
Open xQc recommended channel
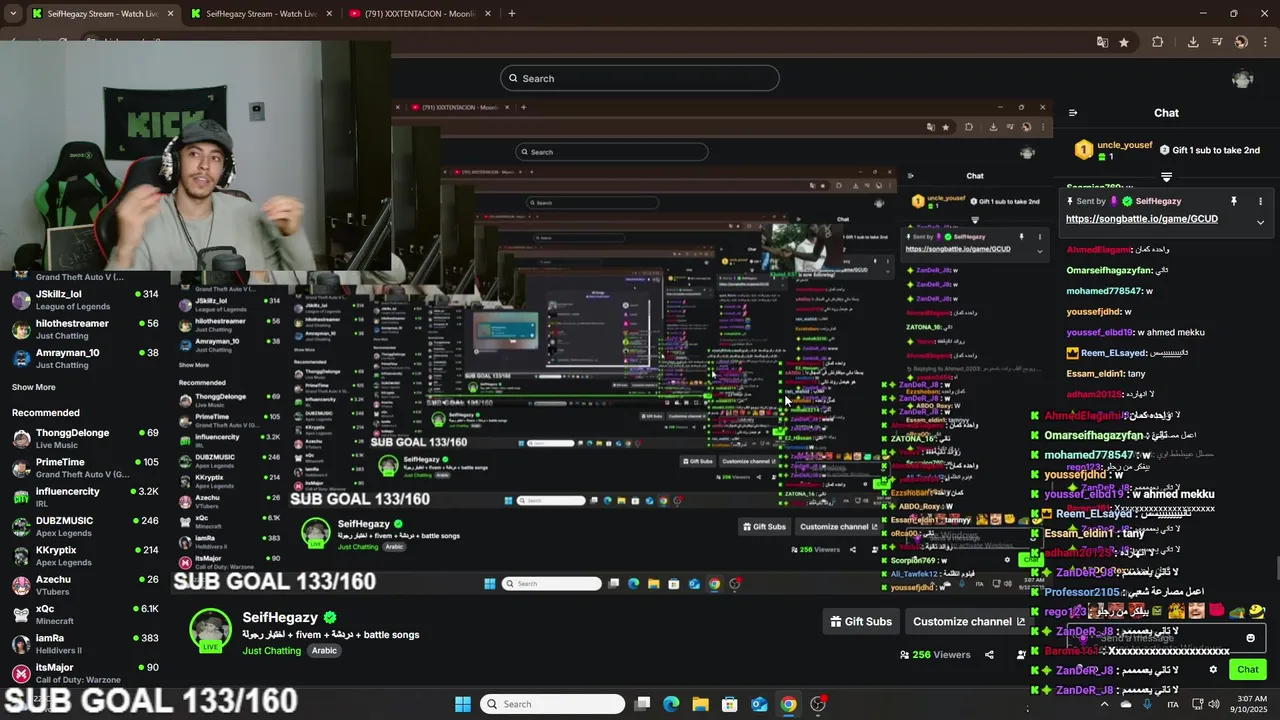[x=85, y=614]
